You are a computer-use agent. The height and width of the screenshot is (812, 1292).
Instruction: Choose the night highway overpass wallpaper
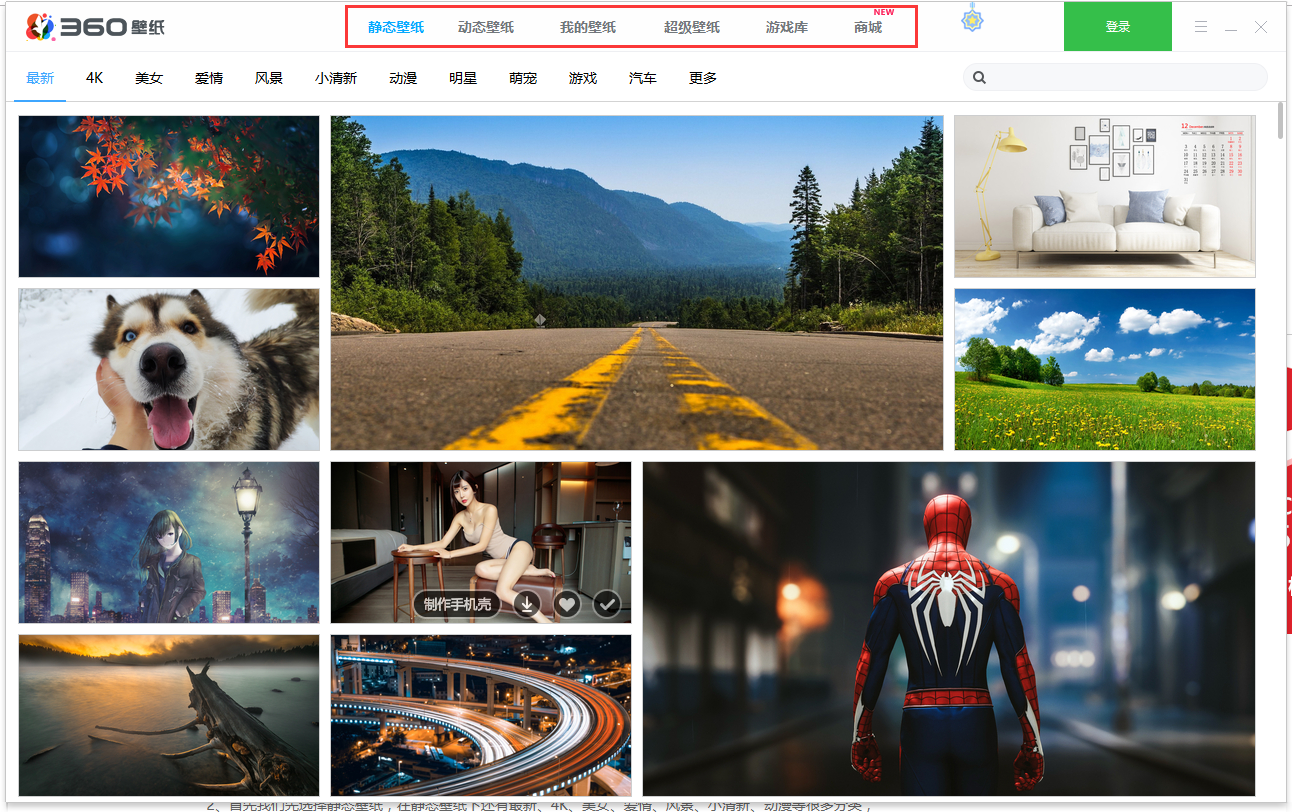click(481, 716)
